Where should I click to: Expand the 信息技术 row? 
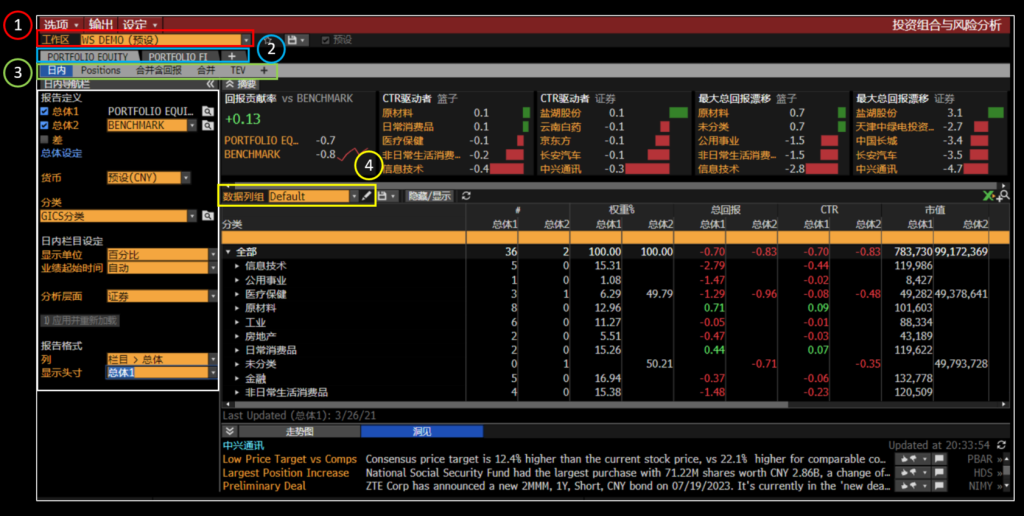tap(238, 266)
